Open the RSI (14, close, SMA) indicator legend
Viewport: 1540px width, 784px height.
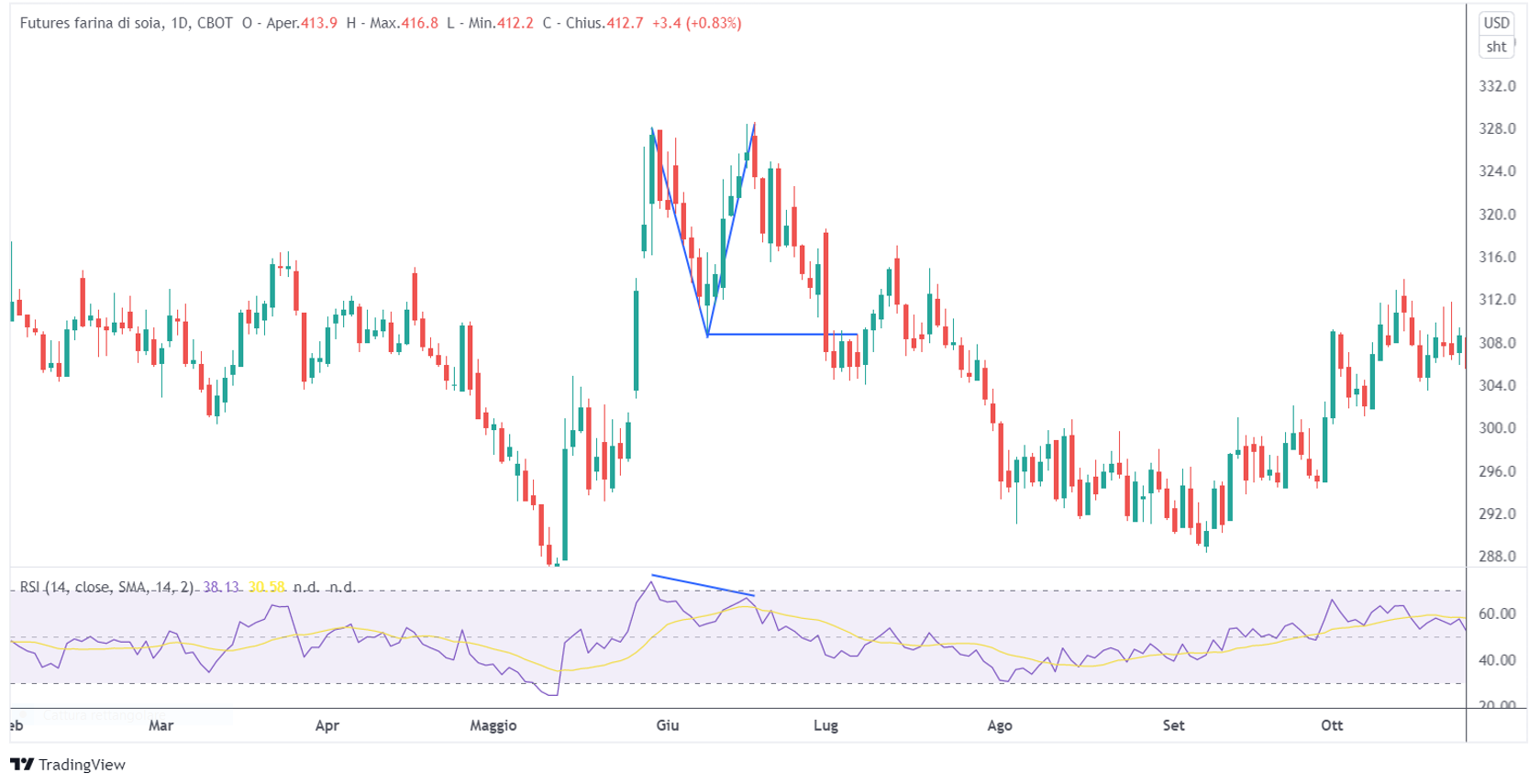[x=108, y=587]
